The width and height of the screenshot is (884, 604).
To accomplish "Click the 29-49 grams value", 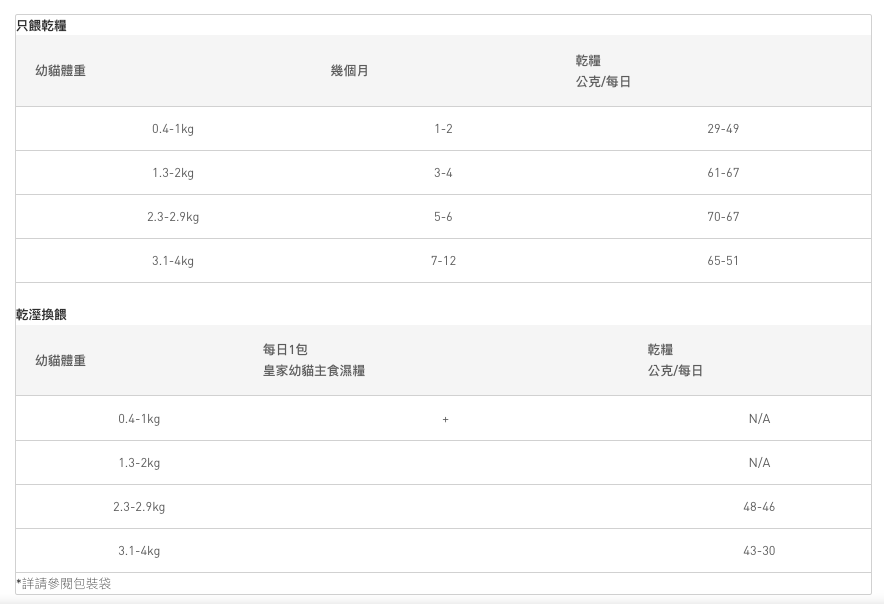I will [x=723, y=129].
